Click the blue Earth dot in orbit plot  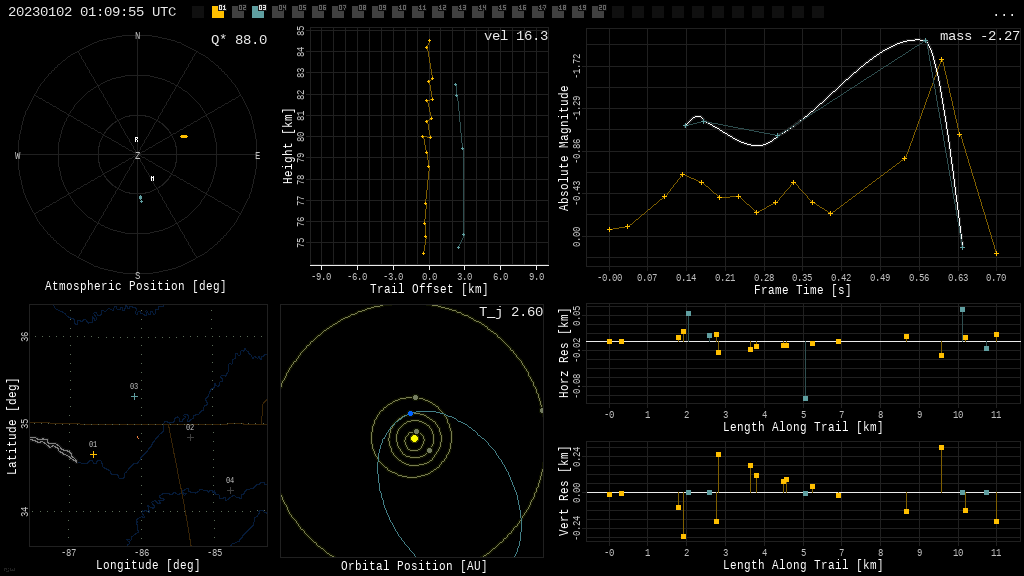(410, 413)
